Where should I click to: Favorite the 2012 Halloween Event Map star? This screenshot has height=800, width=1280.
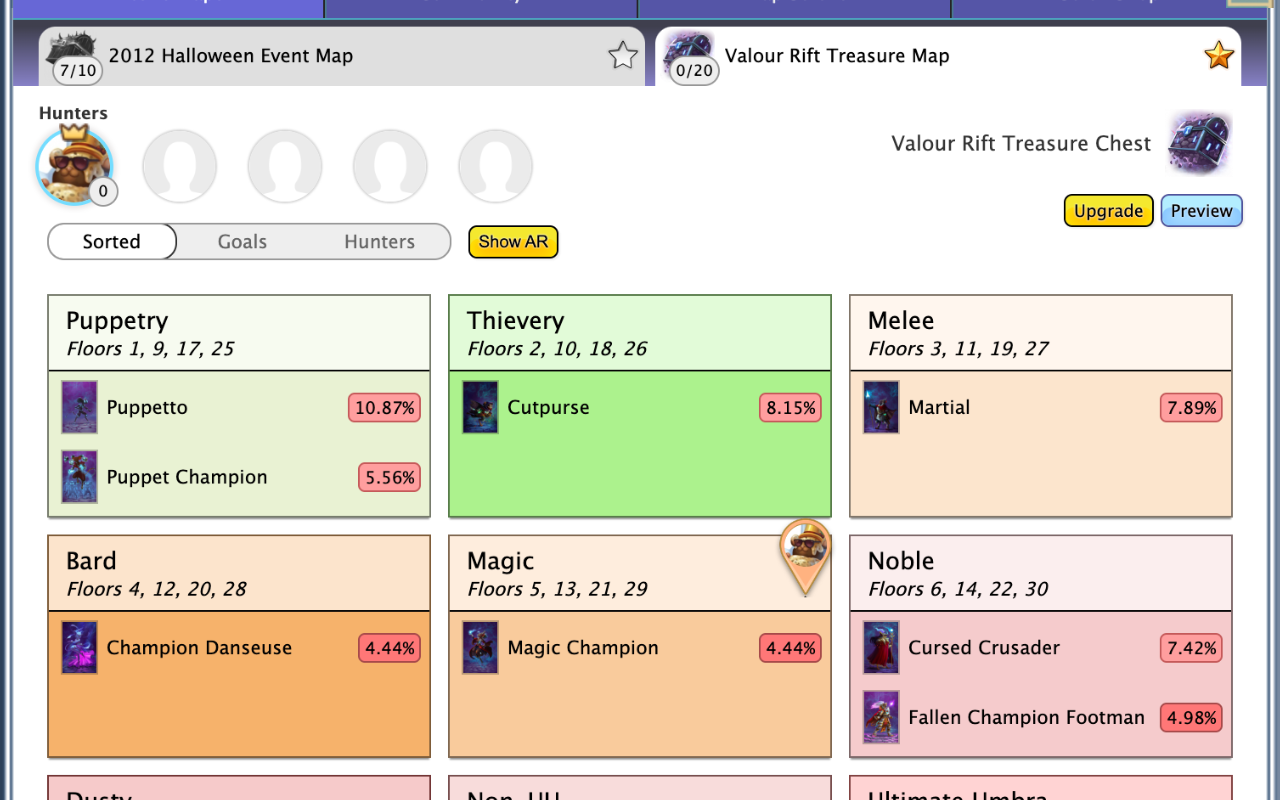(623, 56)
